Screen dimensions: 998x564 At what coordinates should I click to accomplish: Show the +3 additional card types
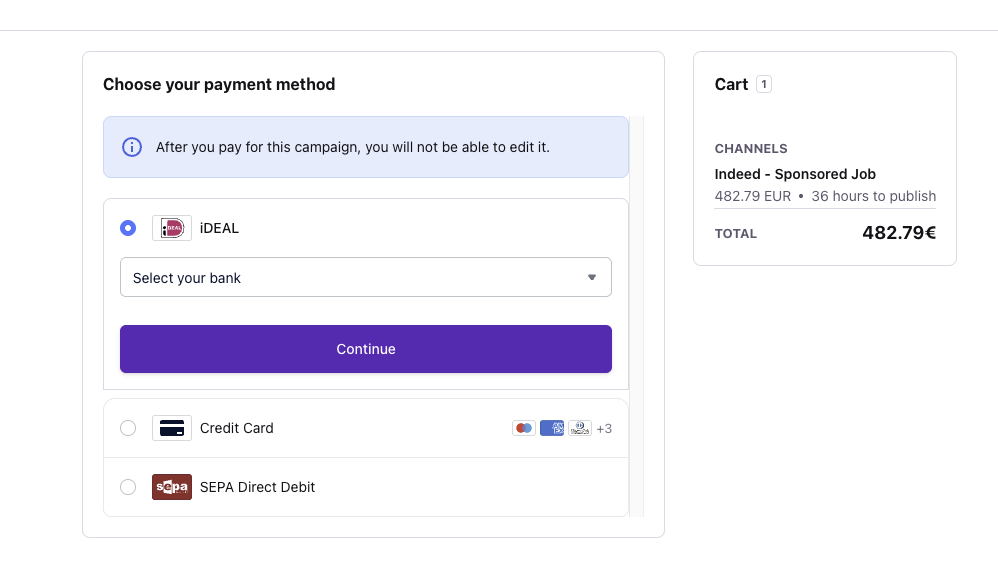coord(604,429)
